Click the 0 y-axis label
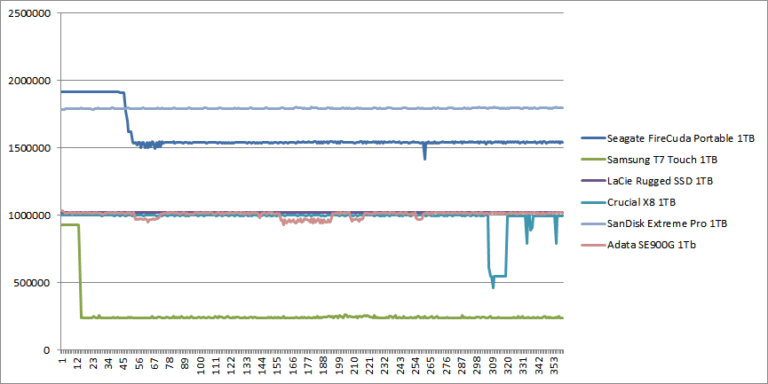 pyautogui.click(x=48, y=350)
